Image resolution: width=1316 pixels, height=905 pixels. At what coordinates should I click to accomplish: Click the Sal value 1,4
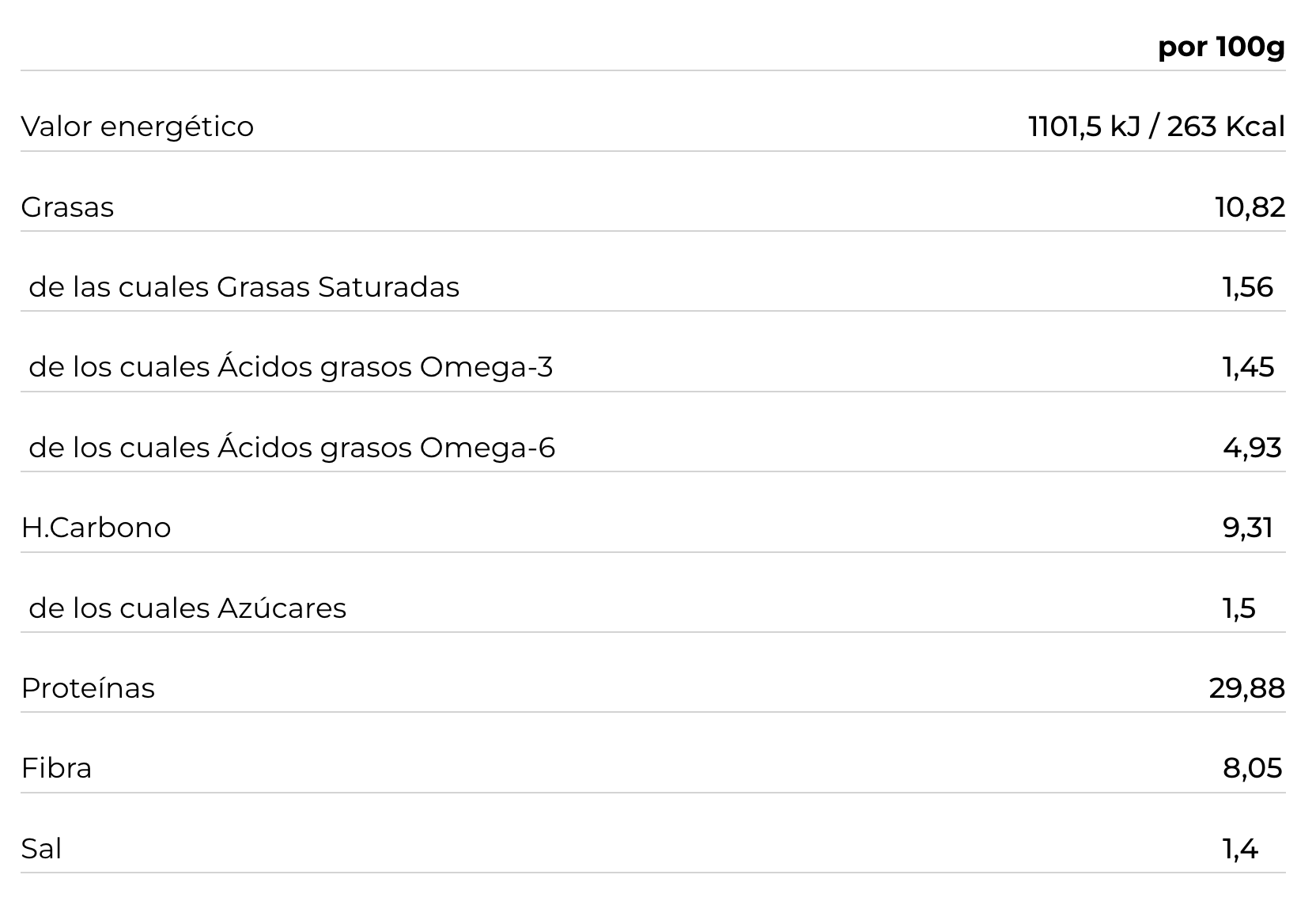pyautogui.click(x=1239, y=849)
